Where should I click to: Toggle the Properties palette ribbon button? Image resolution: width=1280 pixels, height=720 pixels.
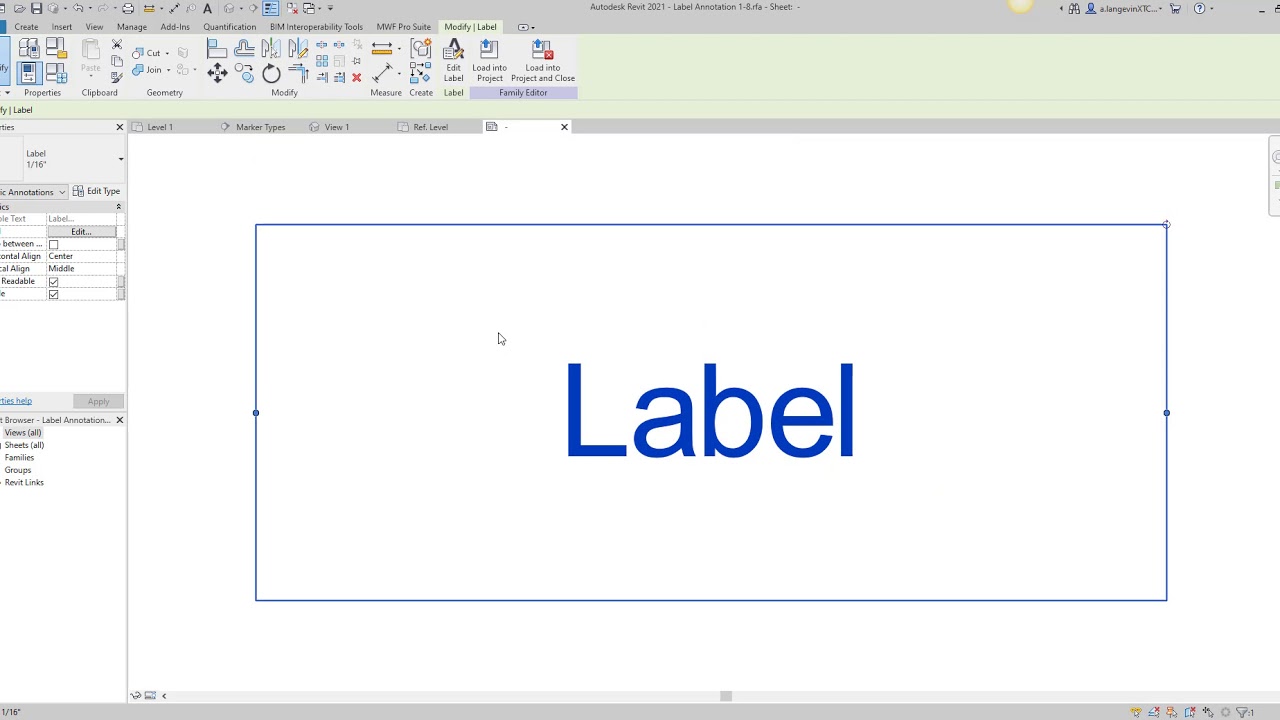pyautogui.click(x=28, y=73)
